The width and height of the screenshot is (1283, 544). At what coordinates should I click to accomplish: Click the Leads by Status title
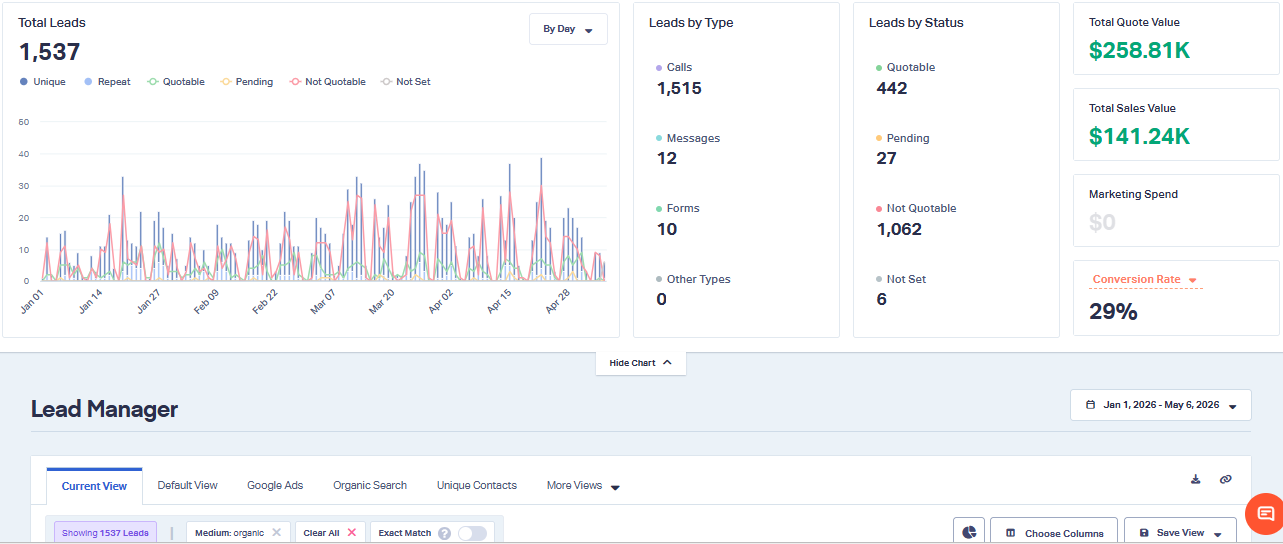click(x=916, y=23)
